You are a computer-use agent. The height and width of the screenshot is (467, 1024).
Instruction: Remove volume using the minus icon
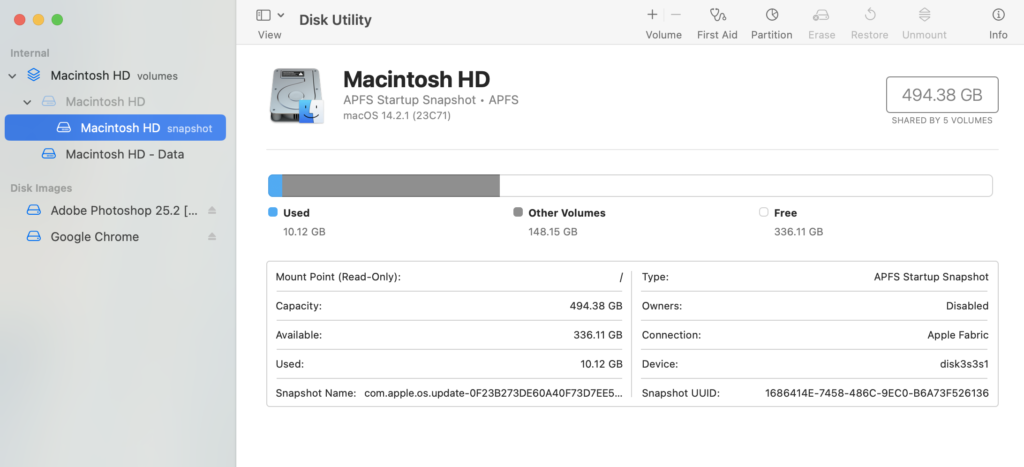click(676, 14)
